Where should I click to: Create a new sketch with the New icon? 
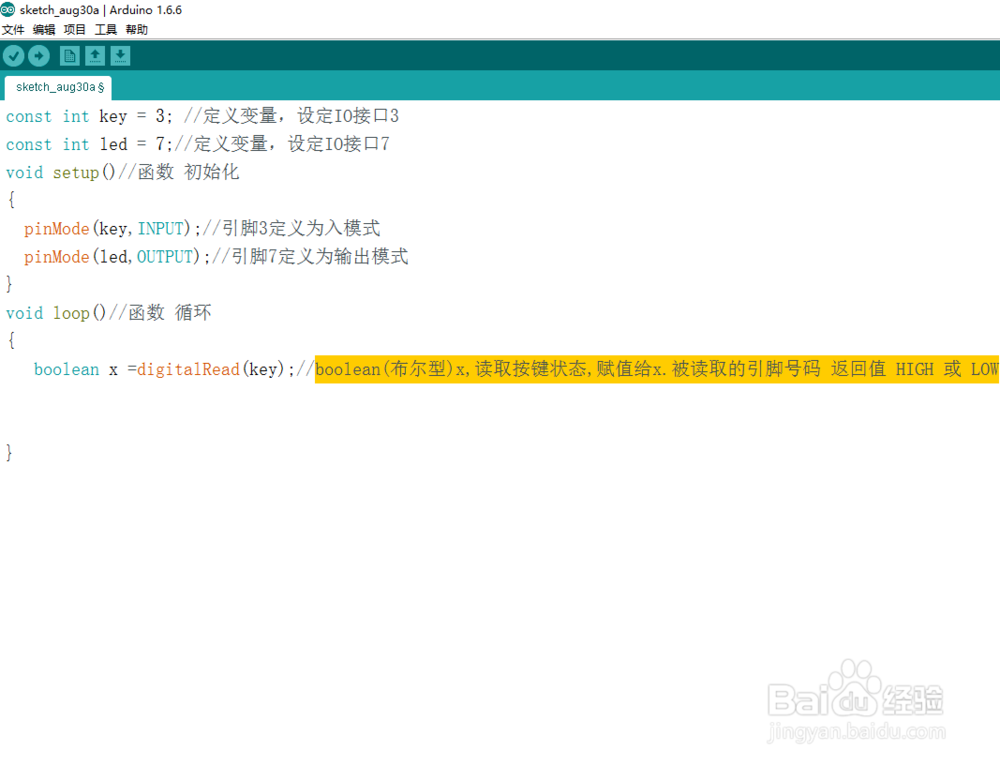pos(69,56)
